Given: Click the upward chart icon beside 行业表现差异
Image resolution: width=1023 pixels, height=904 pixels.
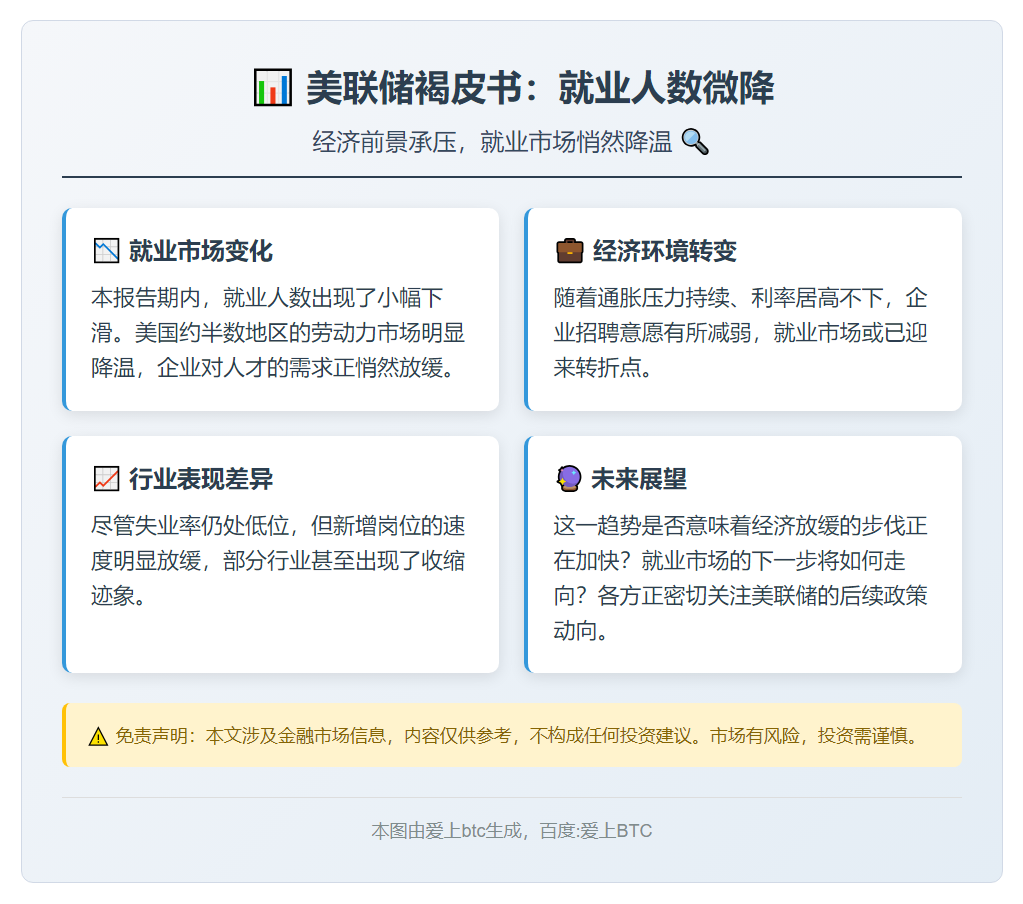Looking at the screenshot, I should tap(107, 478).
